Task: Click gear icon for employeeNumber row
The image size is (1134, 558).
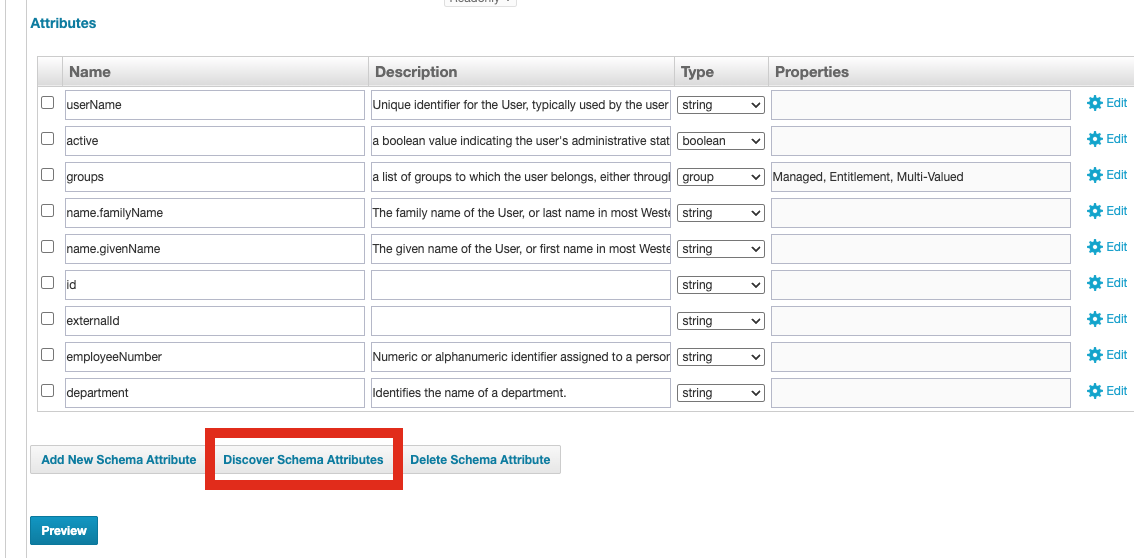Action: click(x=1094, y=355)
